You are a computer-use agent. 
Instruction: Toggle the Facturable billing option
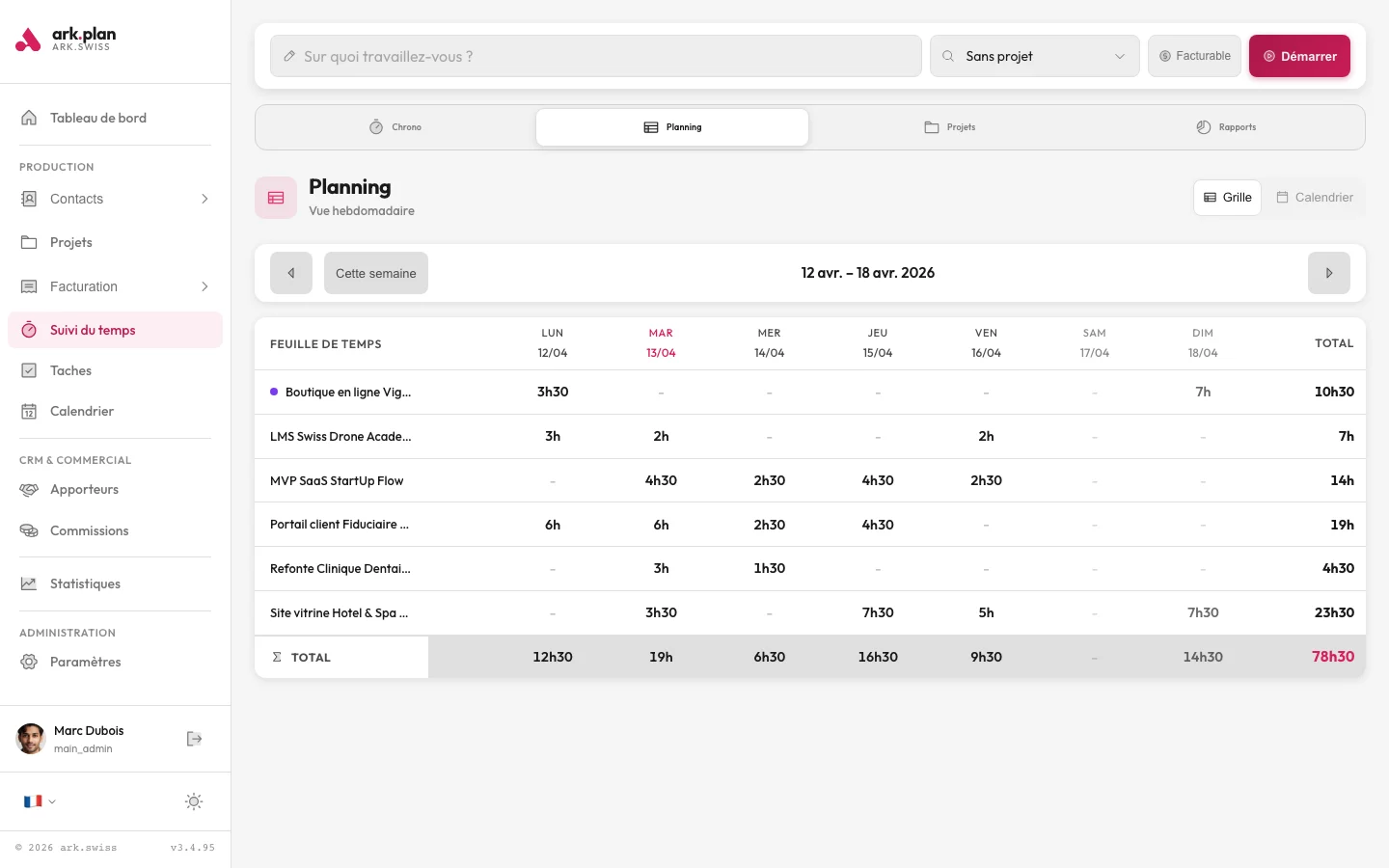tap(1194, 56)
